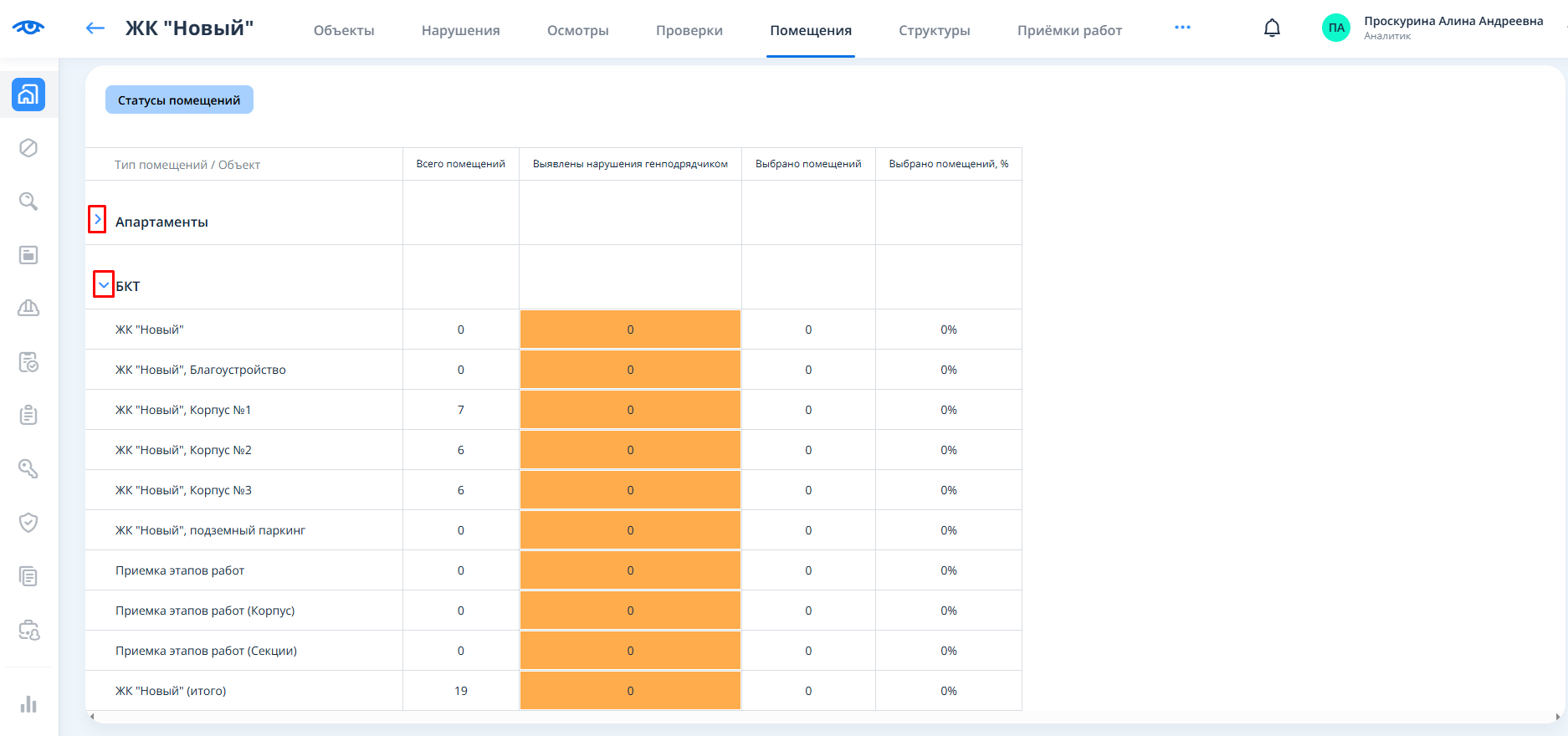This screenshot has width=1568, height=736.
Task: Collapse the БКТ group
Action: click(x=104, y=284)
